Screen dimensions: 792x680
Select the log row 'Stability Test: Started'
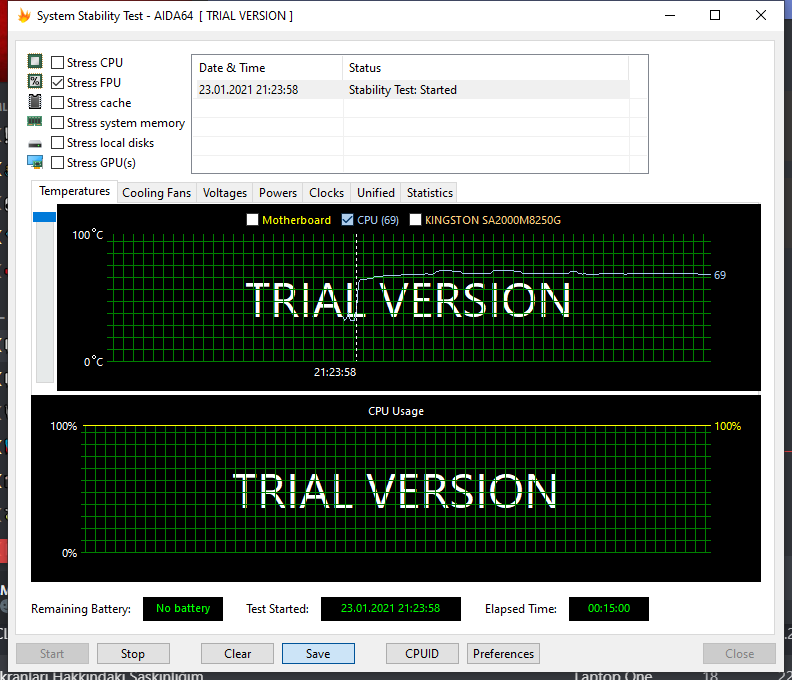pos(412,90)
